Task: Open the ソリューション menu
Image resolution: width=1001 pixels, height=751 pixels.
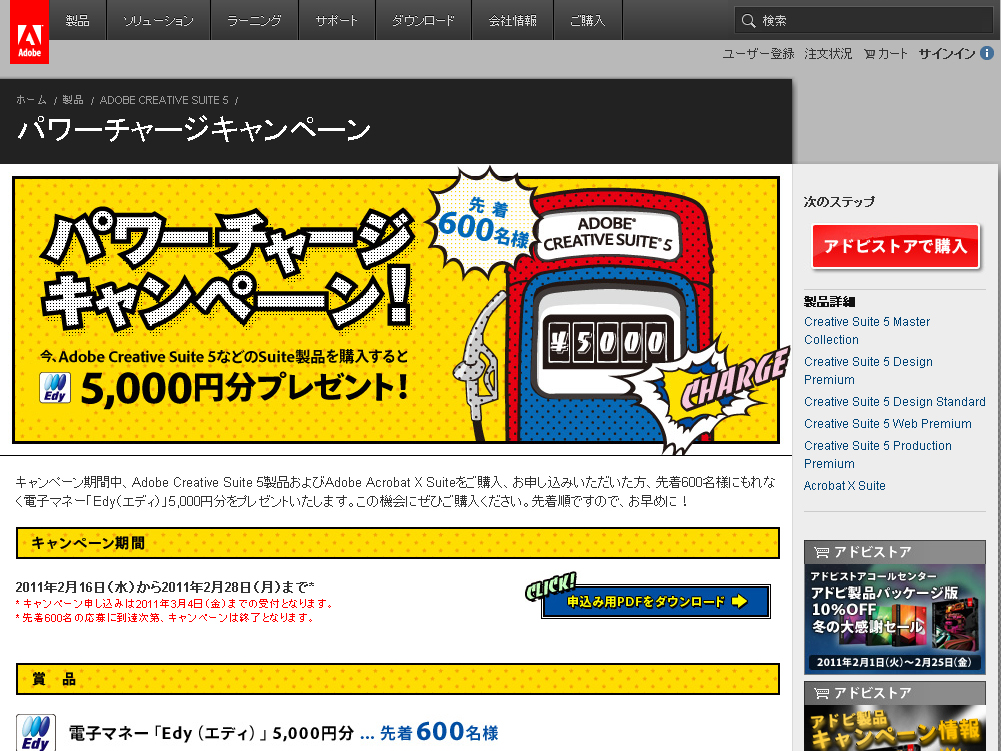Action: (x=158, y=20)
